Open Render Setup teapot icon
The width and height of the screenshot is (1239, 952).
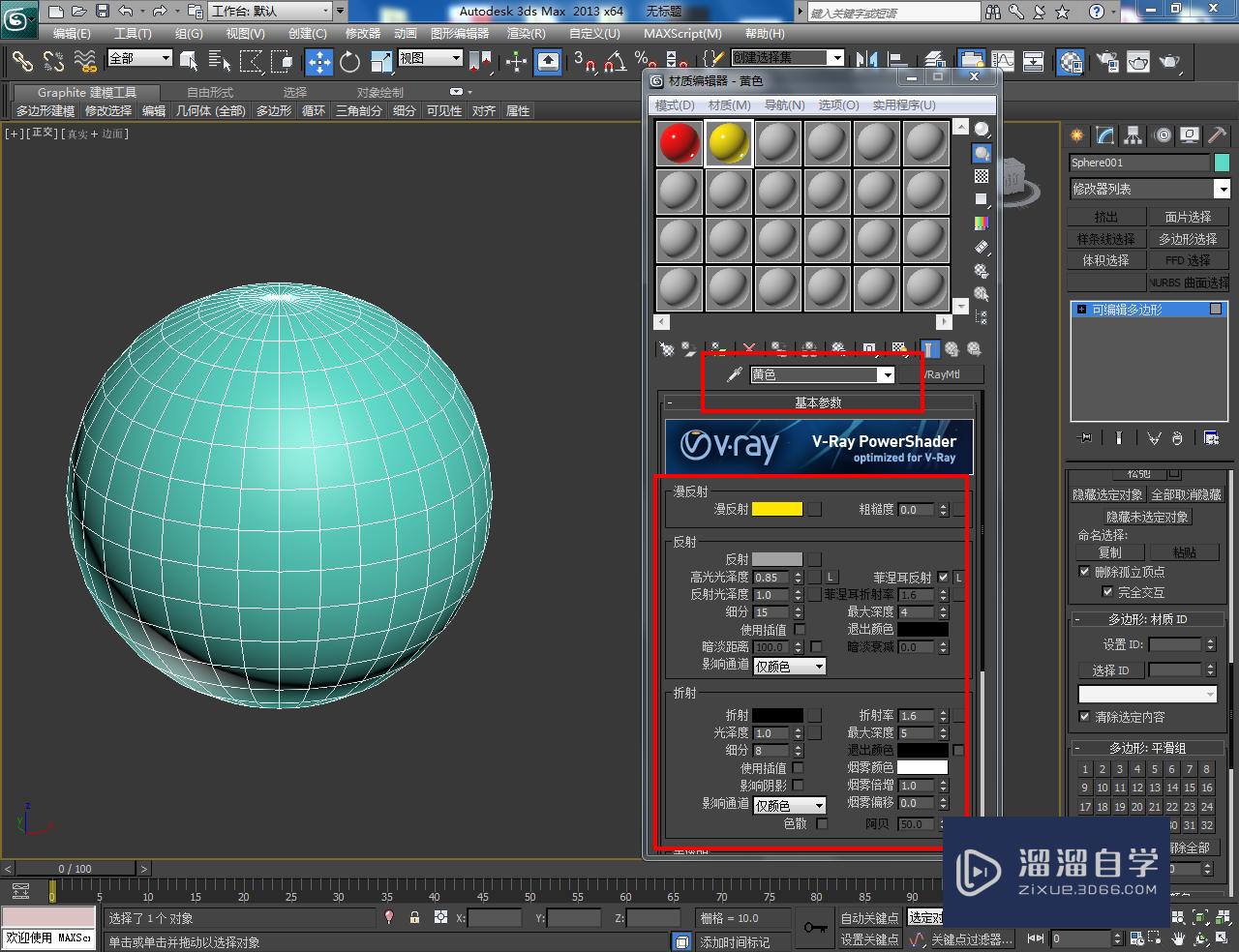pyautogui.click(x=1107, y=62)
